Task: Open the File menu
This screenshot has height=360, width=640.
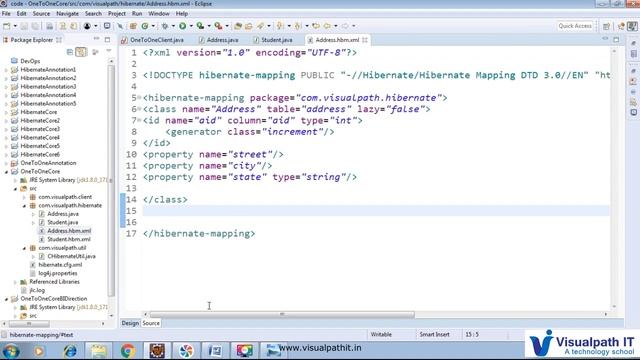Action: coord(6,13)
